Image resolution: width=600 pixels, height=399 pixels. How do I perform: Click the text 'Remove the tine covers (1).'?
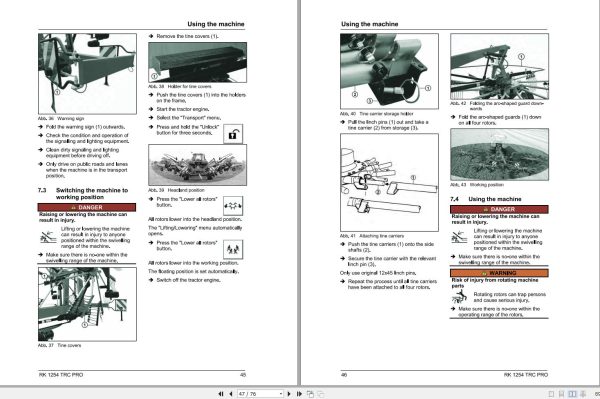coord(188,36)
